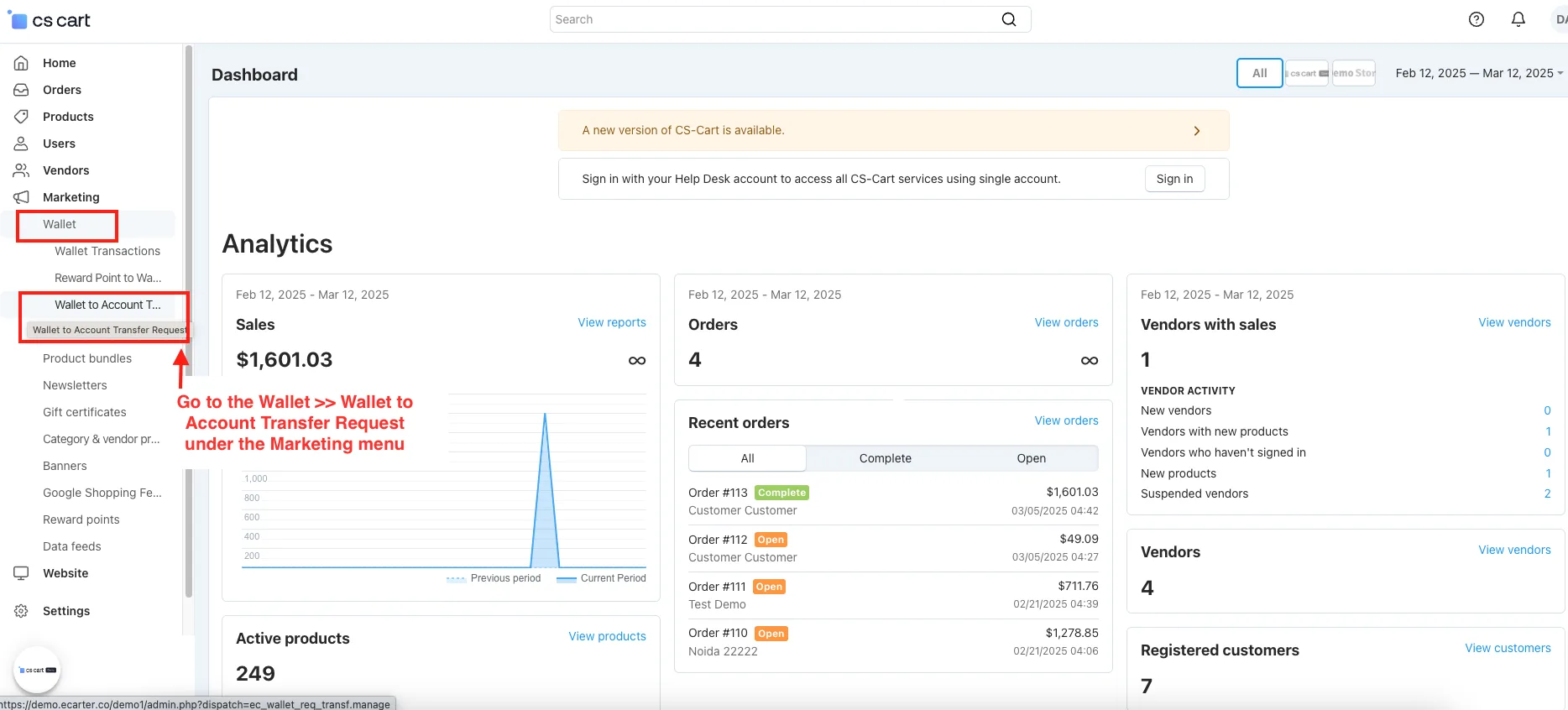Image resolution: width=1568 pixels, height=710 pixels.
Task: Open Settings menu in sidebar
Action: coord(66,611)
